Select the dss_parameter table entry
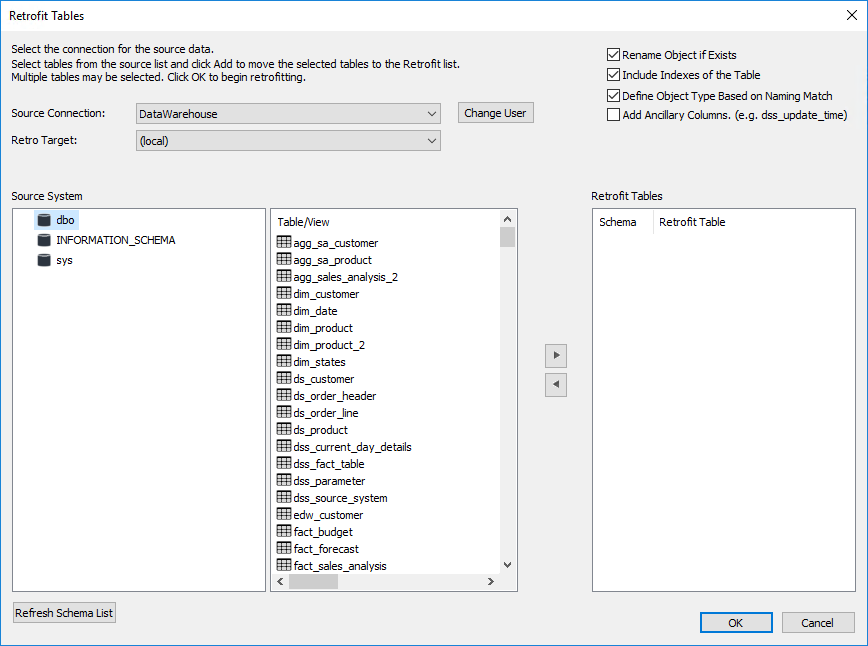The height and width of the screenshot is (646, 868). coord(329,481)
